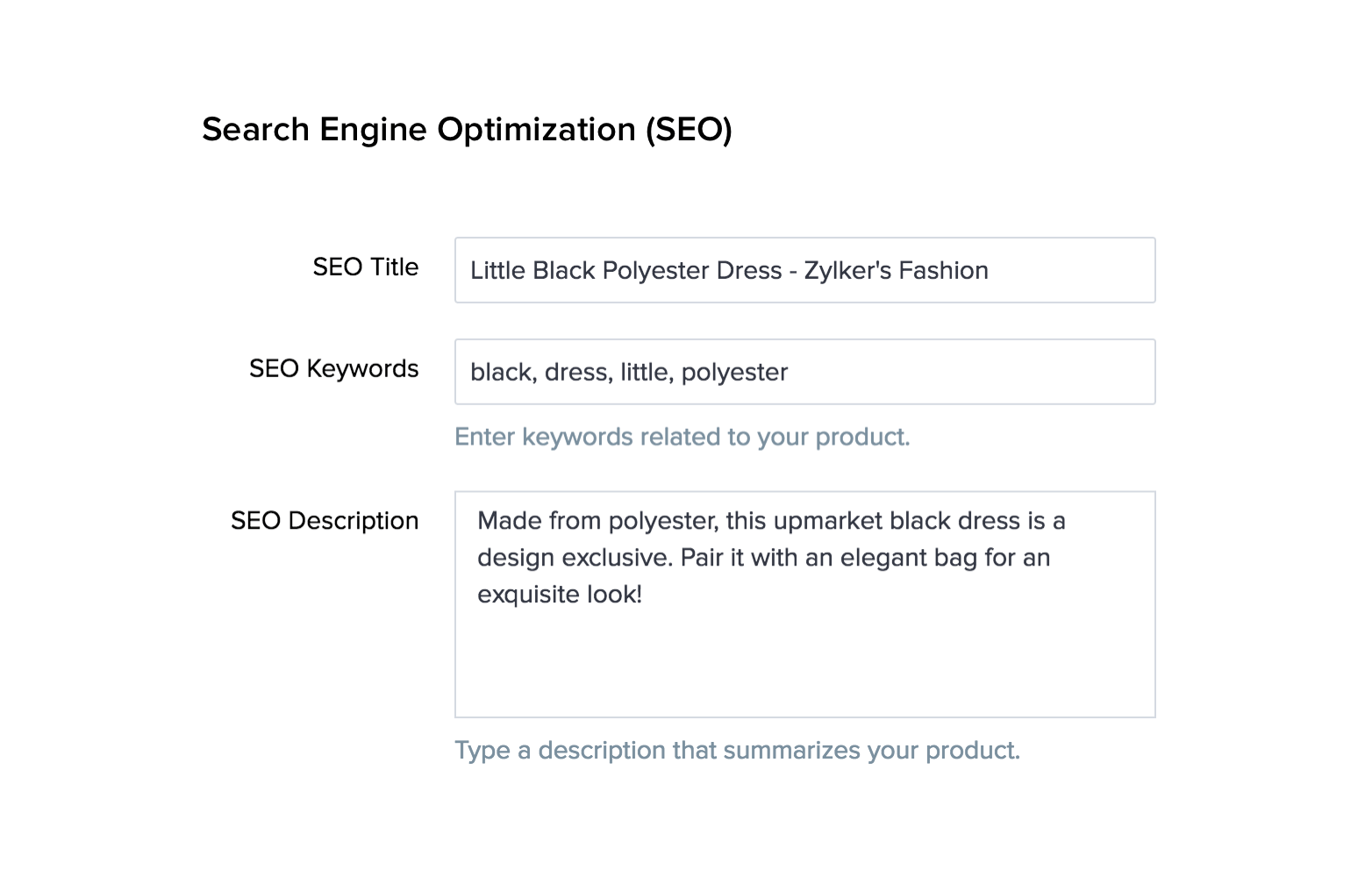
Task: Place cursor on "polyester" in SEO Keywords
Action: (734, 373)
